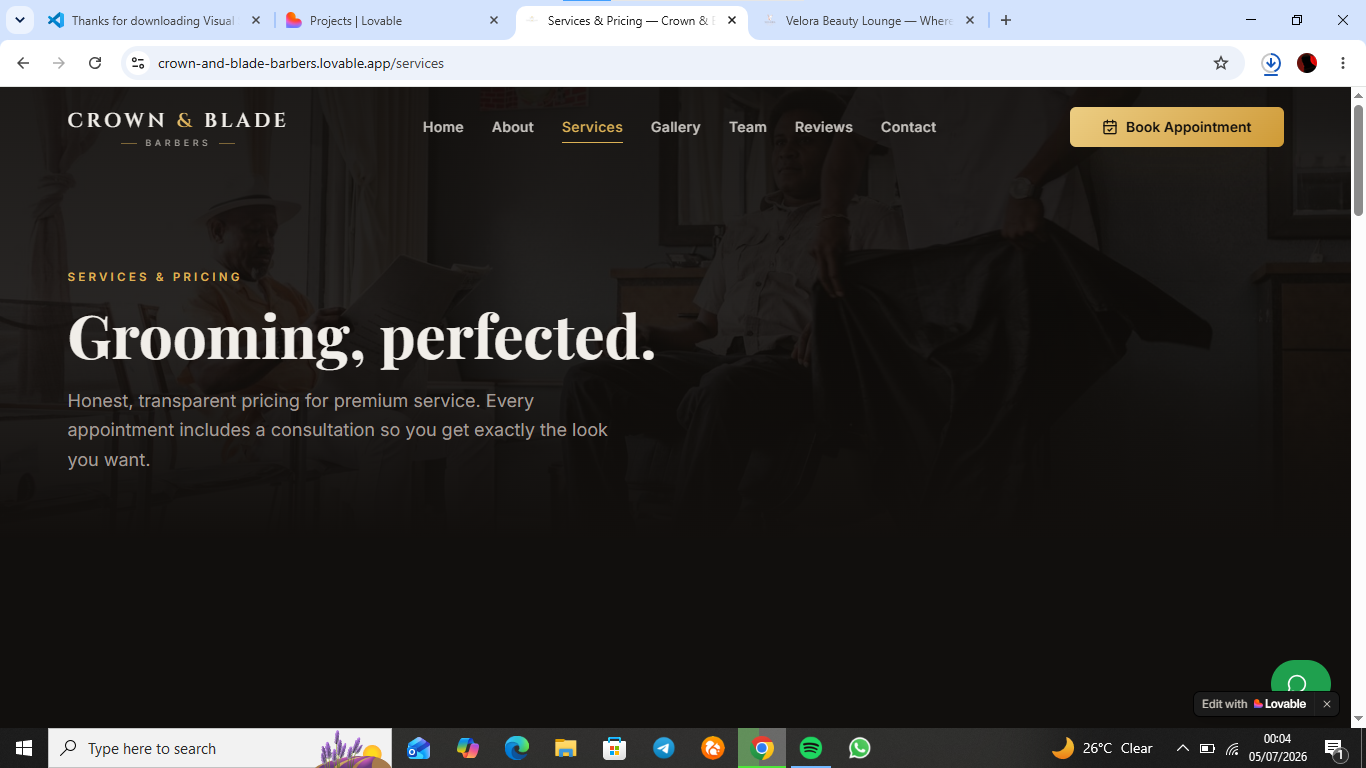Show hidden system tray icons

point(1182,748)
